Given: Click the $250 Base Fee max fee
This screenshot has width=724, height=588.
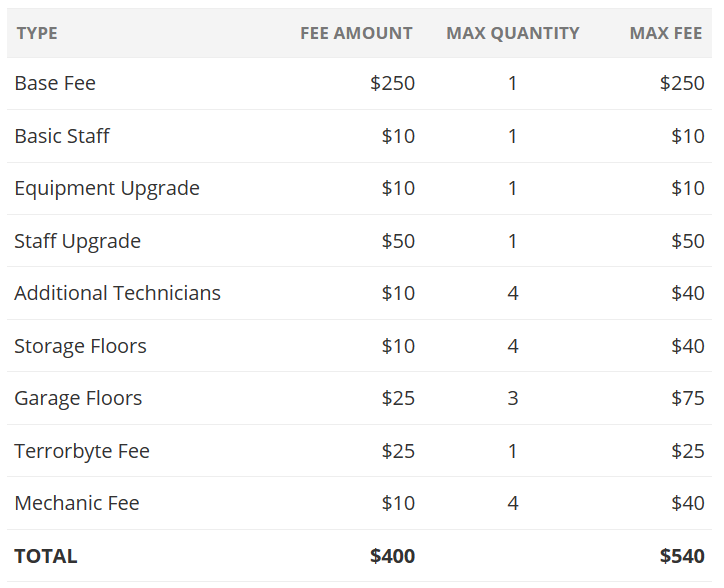Looking at the screenshot, I should click(682, 83).
